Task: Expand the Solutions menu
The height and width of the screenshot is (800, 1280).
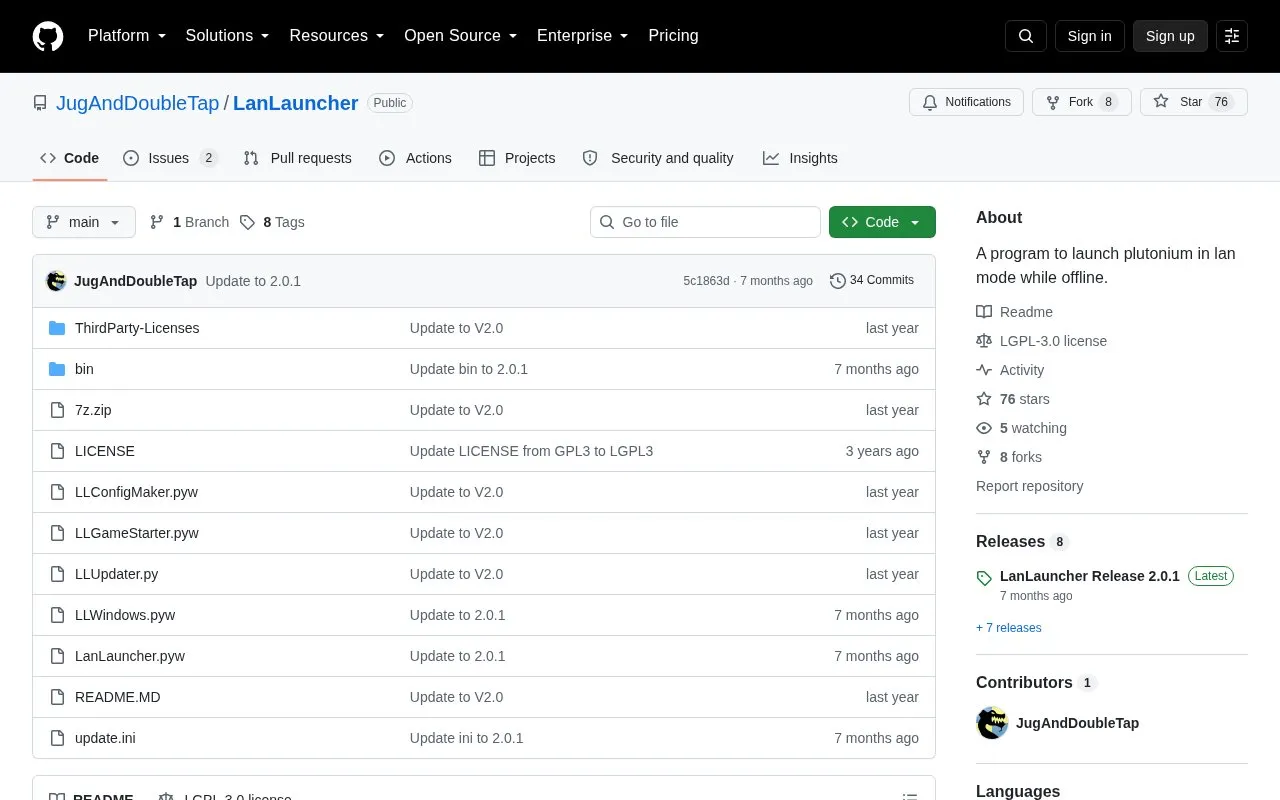Action: coord(228,36)
